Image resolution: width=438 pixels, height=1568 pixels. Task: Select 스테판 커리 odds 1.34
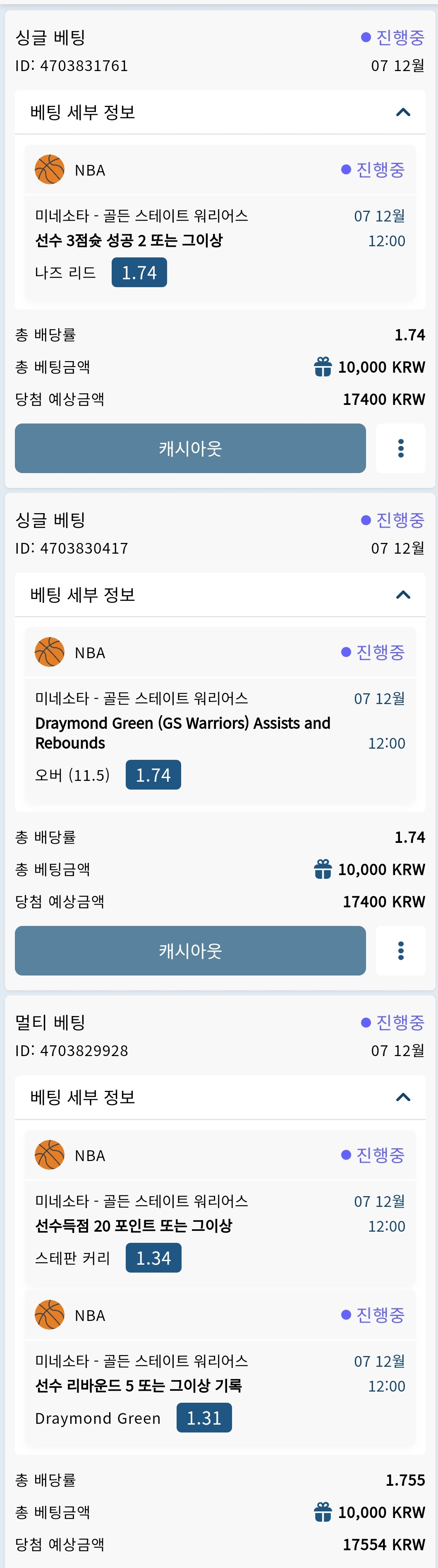[x=153, y=1258]
